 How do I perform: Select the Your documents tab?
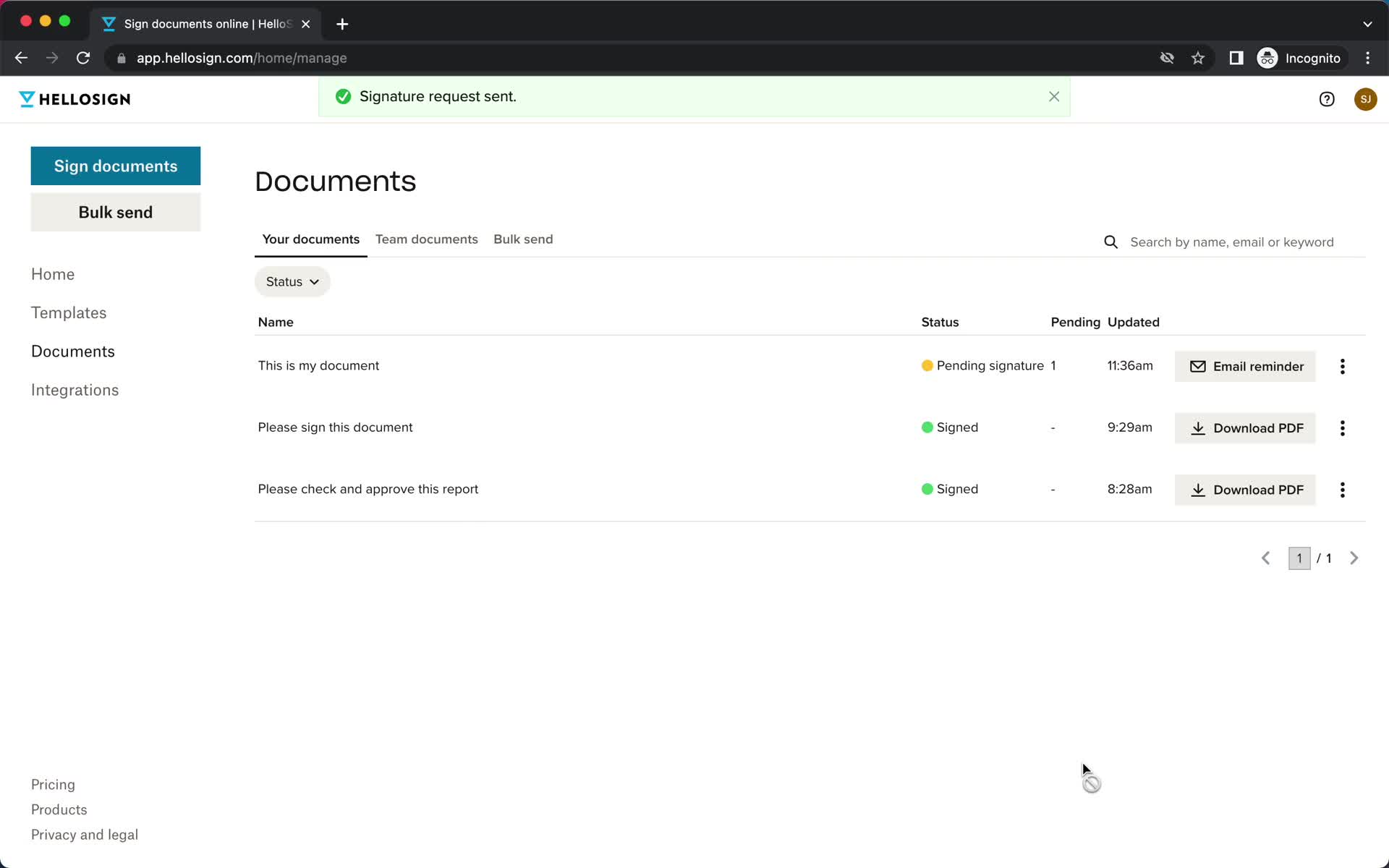click(x=311, y=239)
